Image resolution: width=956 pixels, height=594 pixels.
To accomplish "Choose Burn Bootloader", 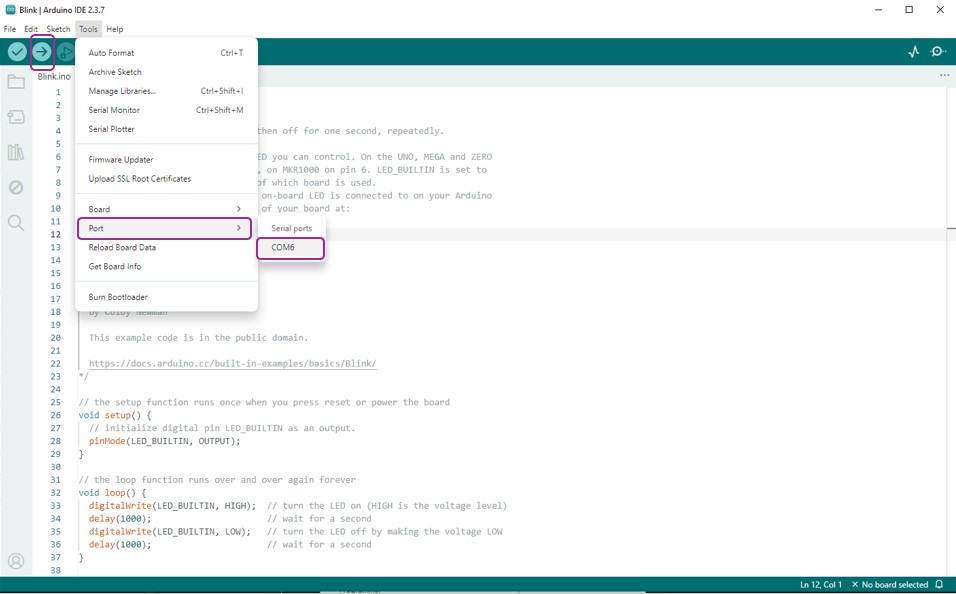I will 166,297.
